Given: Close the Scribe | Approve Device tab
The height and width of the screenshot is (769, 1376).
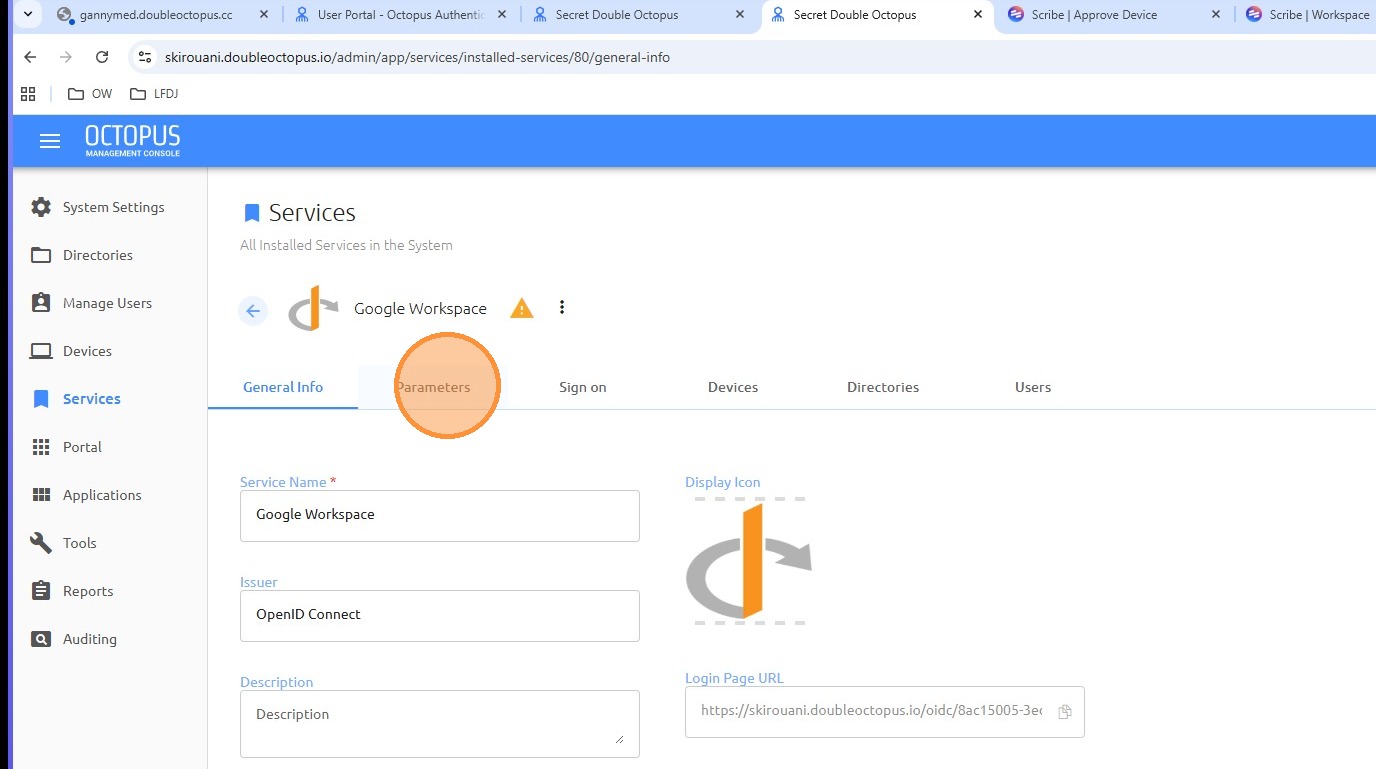Looking at the screenshot, I should 1215,15.
